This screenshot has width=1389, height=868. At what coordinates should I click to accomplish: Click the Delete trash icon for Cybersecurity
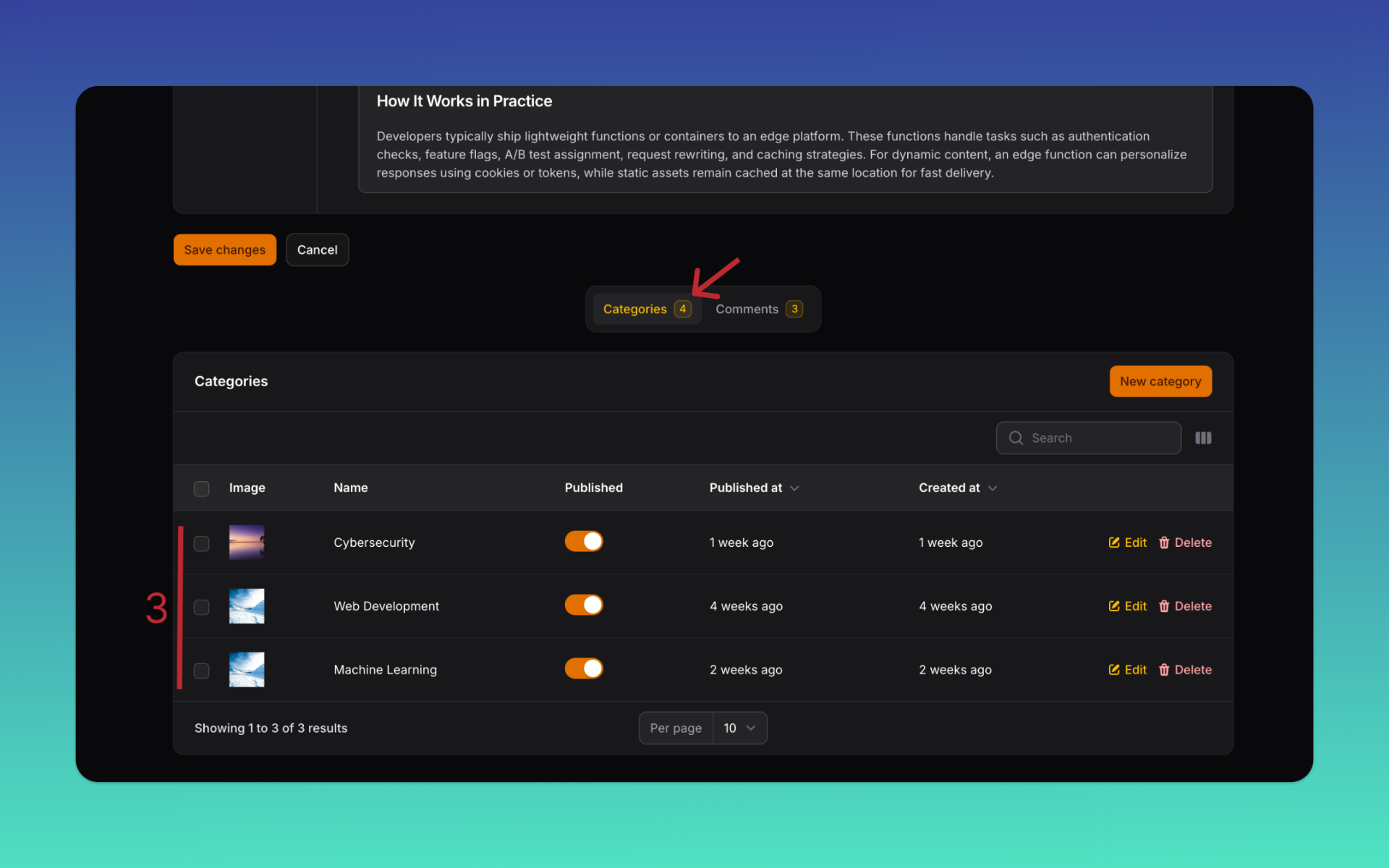[x=1165, y=542]
